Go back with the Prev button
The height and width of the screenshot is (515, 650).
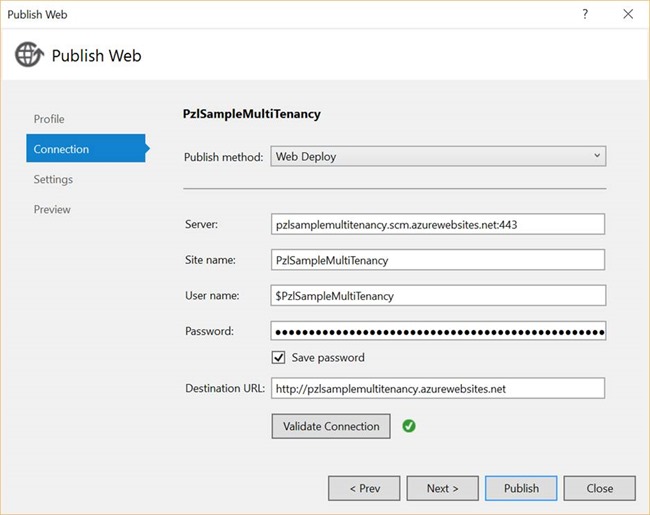pyautogui.click(x=364, y=488)
